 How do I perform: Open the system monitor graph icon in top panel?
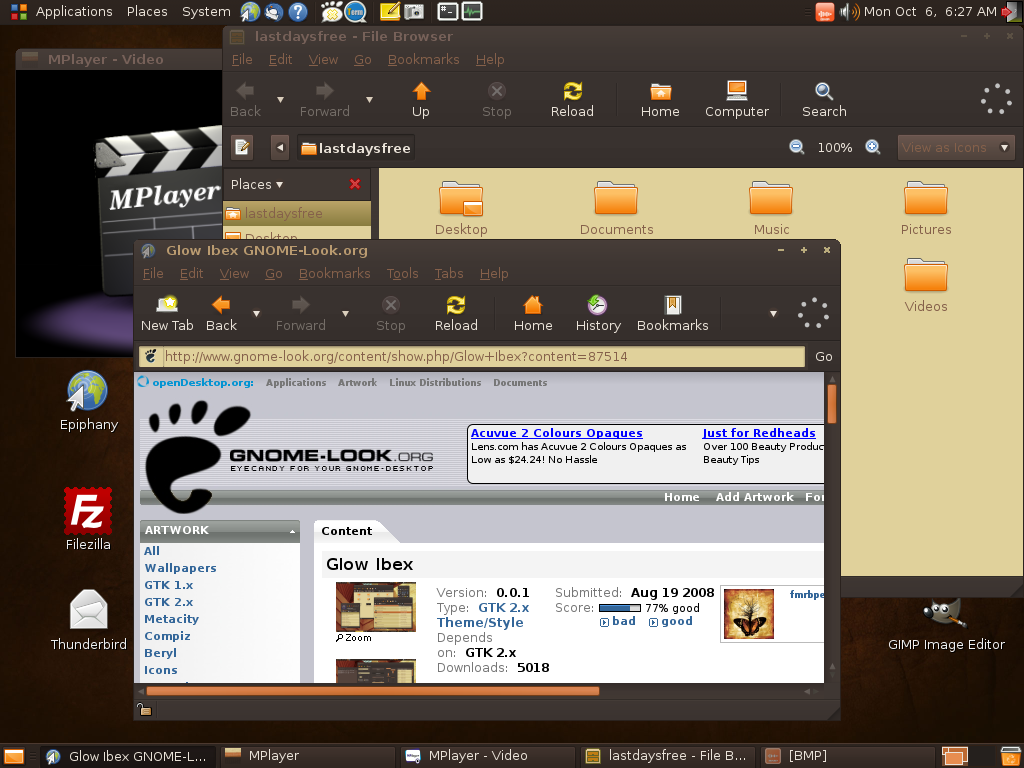point(472,11)
